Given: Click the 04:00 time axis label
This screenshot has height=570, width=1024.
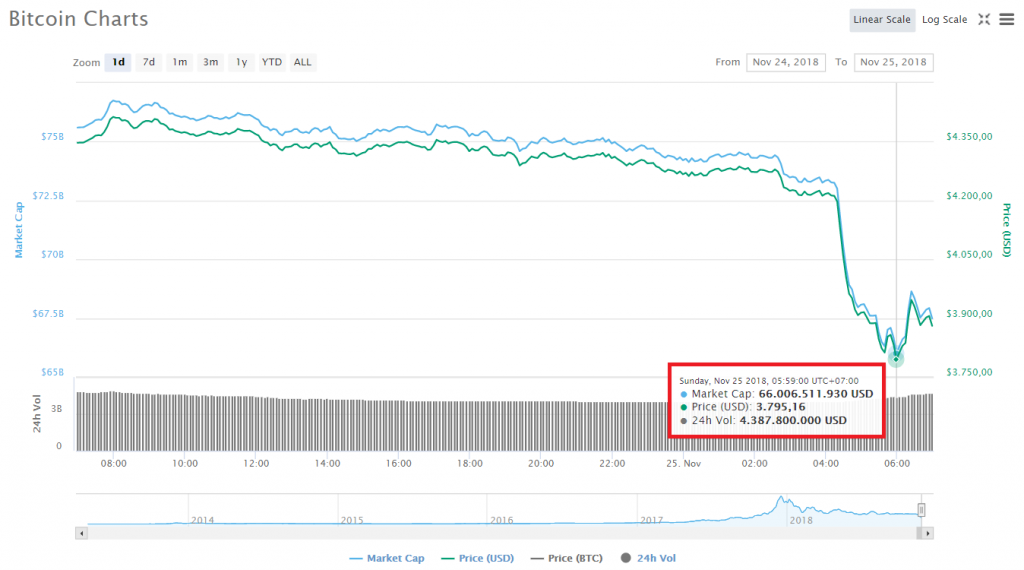Looking at the screenshot, I should [x=825, y=464].
